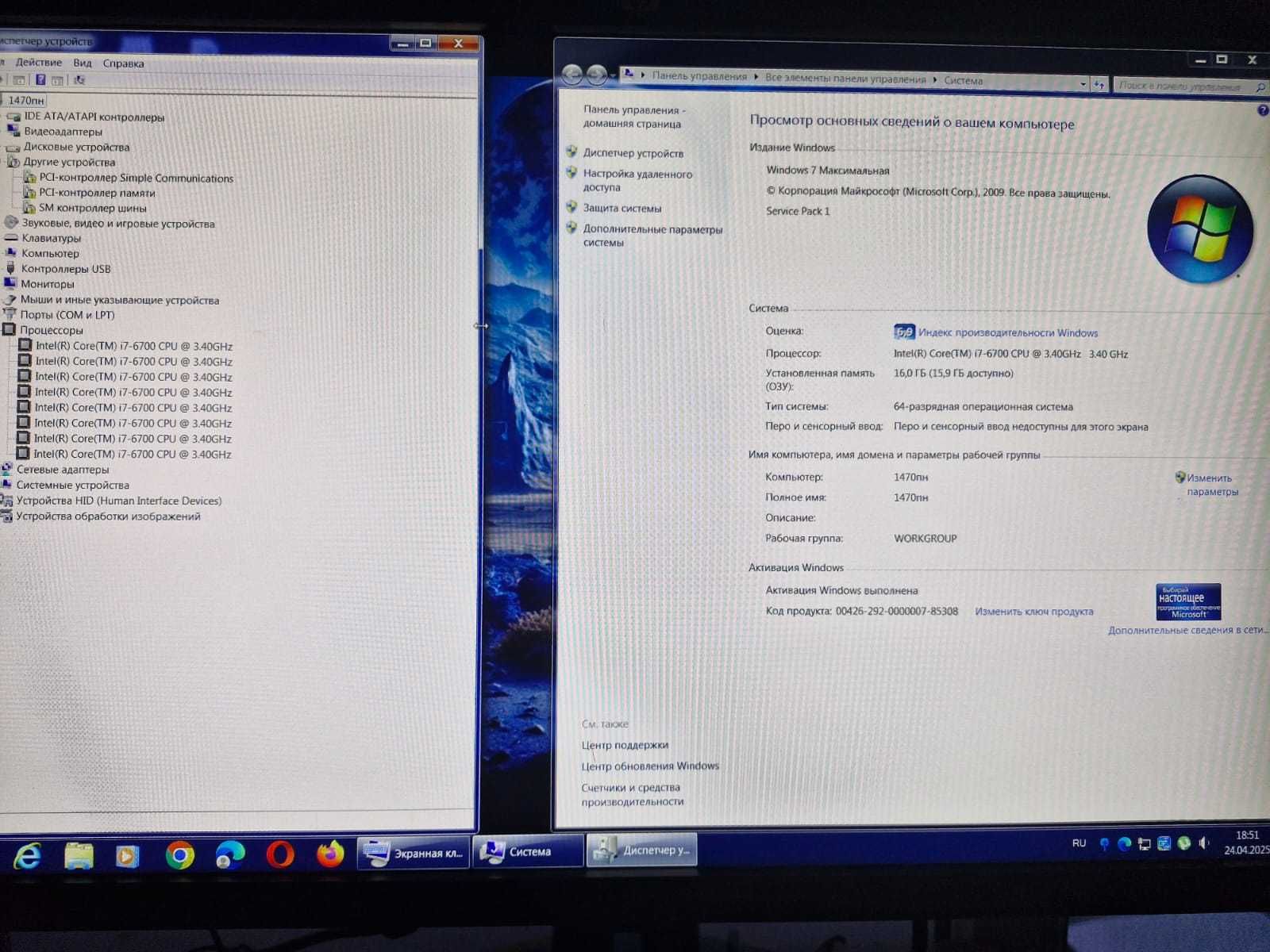Click Back arrow in System window

point(572,75)
